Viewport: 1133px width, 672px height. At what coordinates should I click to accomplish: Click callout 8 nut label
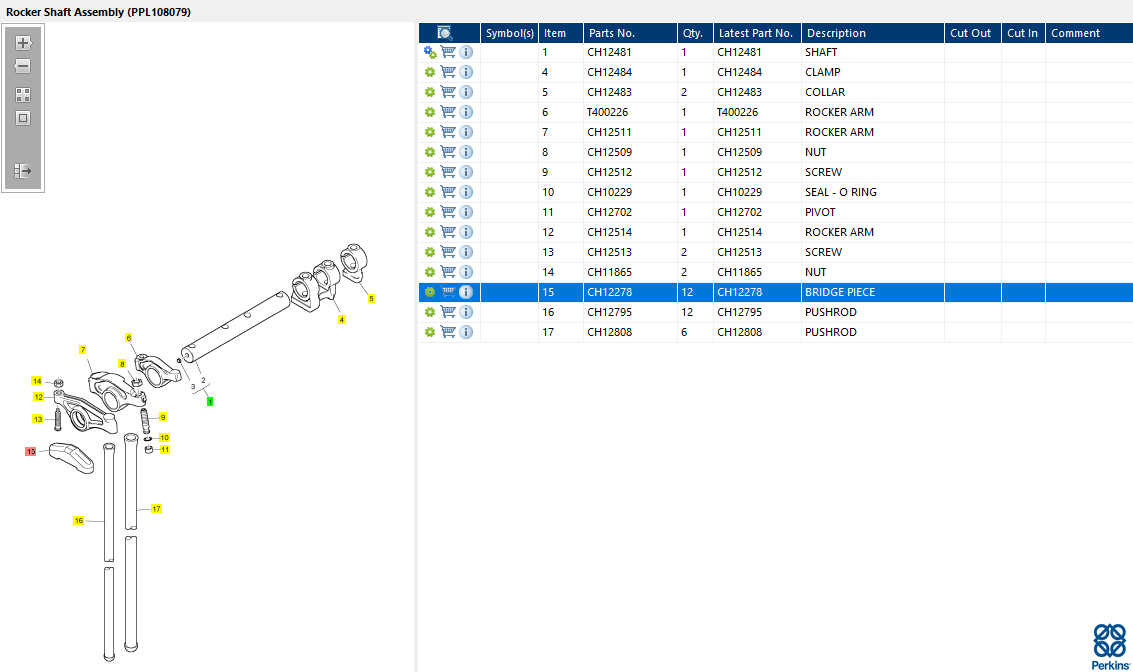(x=122, y=364)
